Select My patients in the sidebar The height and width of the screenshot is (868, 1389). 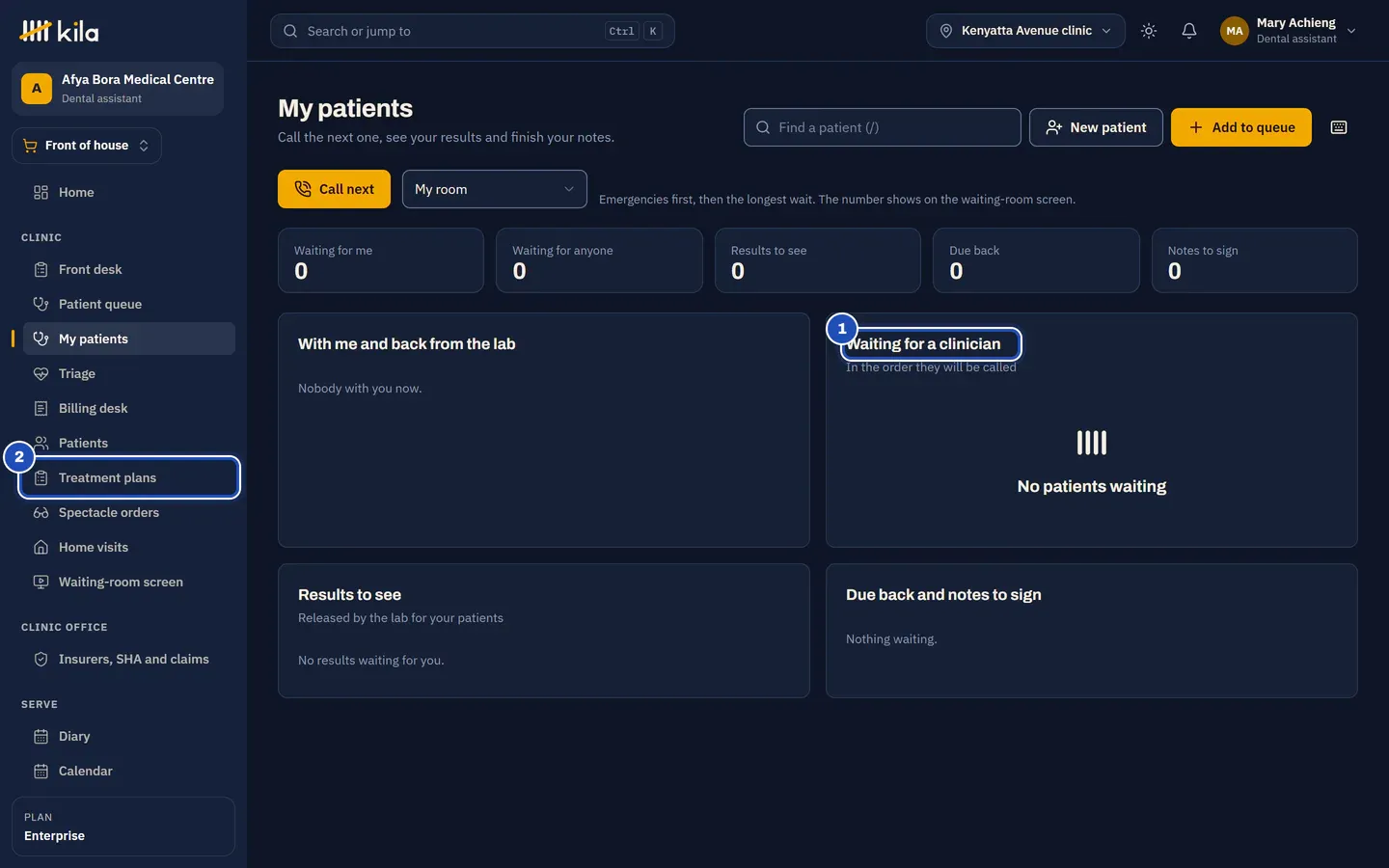pyautogui.click(x=129, y=339)
